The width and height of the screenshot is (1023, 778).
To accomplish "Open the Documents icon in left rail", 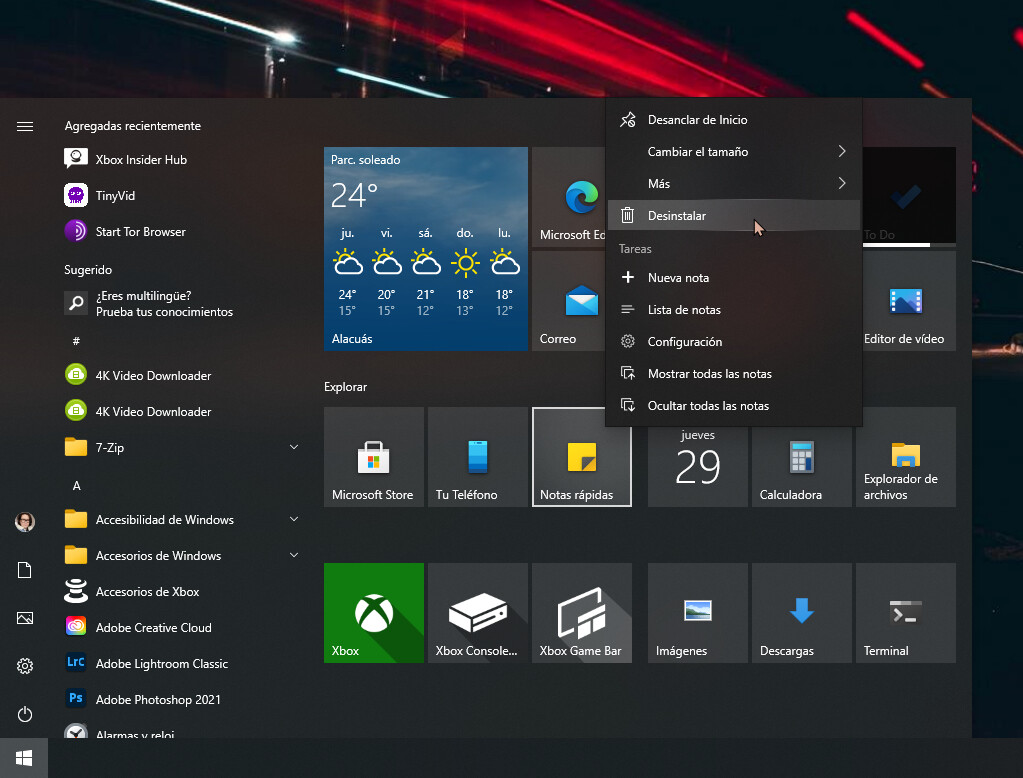I will click(25, 570).
